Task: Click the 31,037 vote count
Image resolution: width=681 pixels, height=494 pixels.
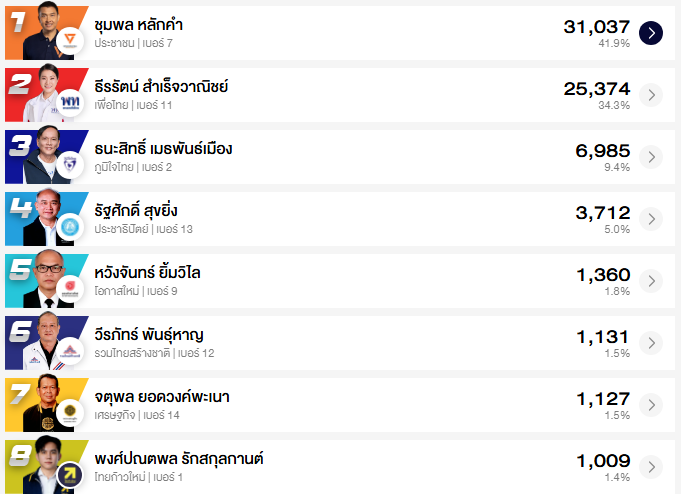Action: click(x=596, y=26)
